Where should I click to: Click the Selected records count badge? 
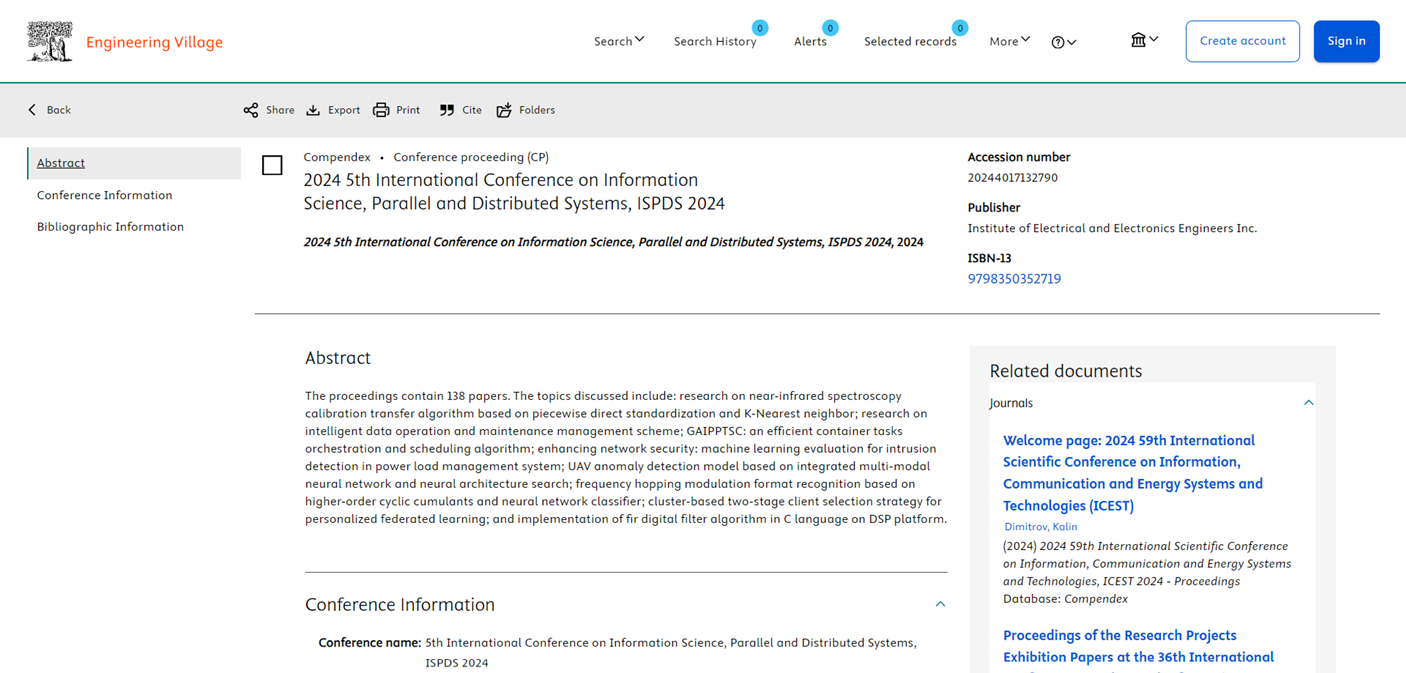click(x=960, y=28)
